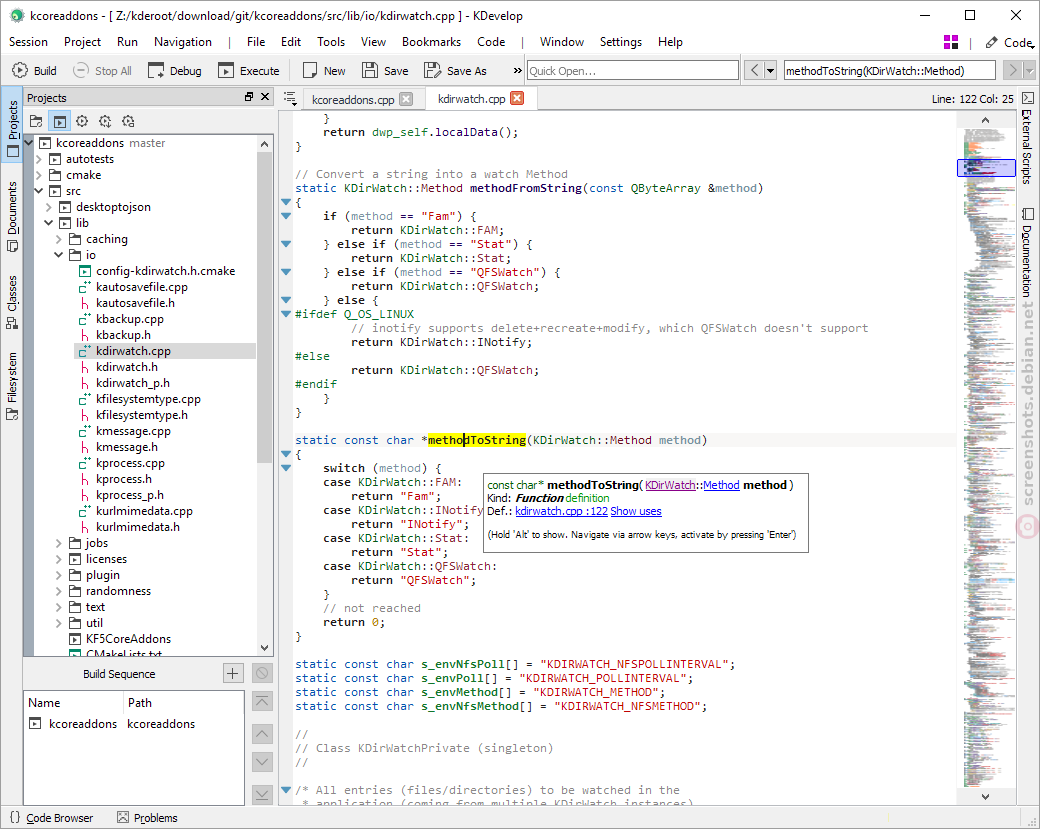Viewport: 1040px width, 829px height.
Task: Go forward with the navigation arrow
Action: (x=1012, y=70)
